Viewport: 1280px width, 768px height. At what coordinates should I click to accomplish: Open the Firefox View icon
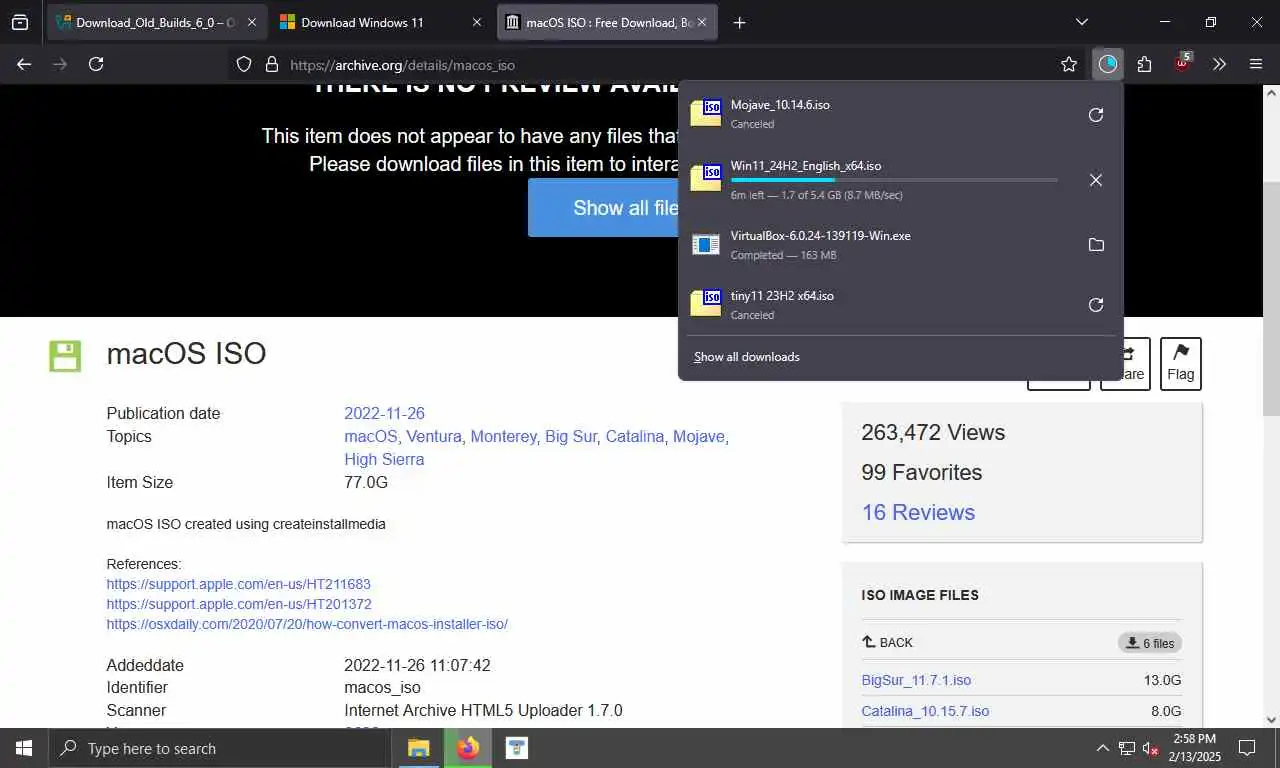[x=19, y=22]
